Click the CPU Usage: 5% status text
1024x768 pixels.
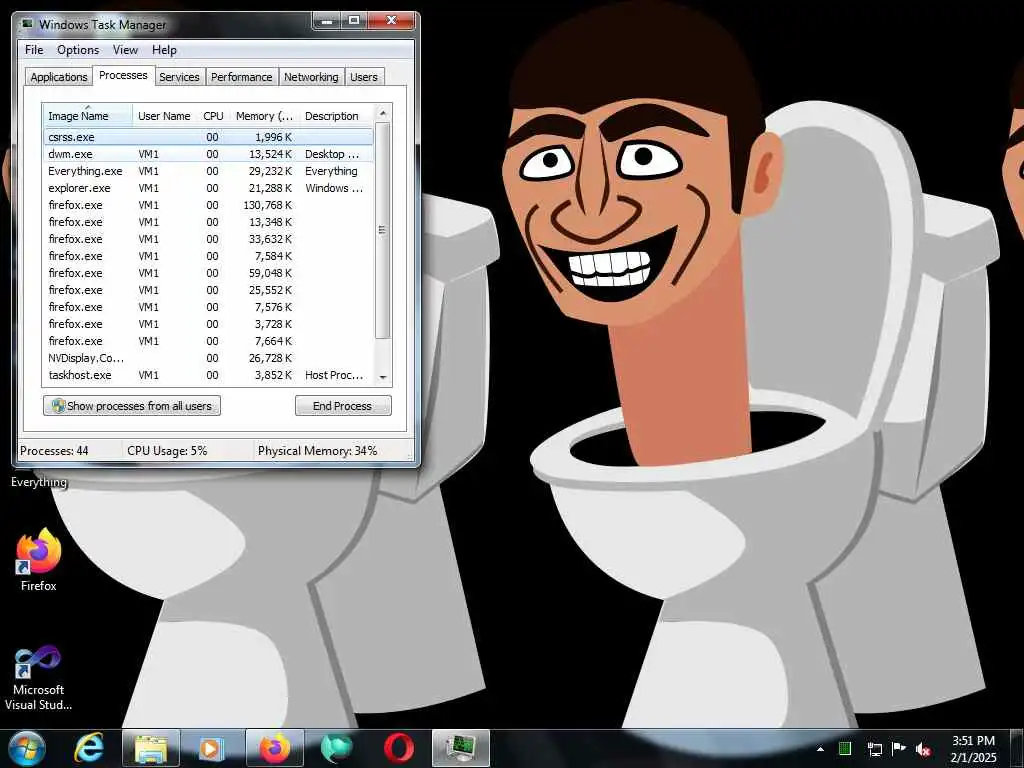pos(167,451)
